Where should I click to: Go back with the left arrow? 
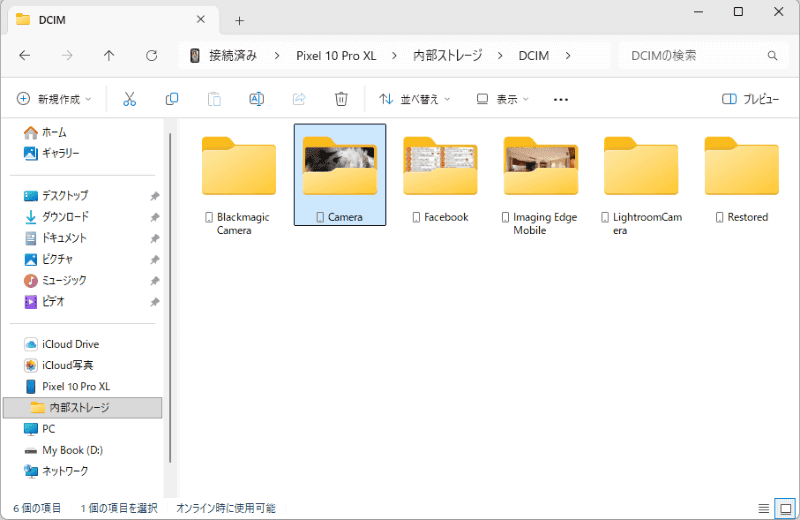(x=24, y=56)
